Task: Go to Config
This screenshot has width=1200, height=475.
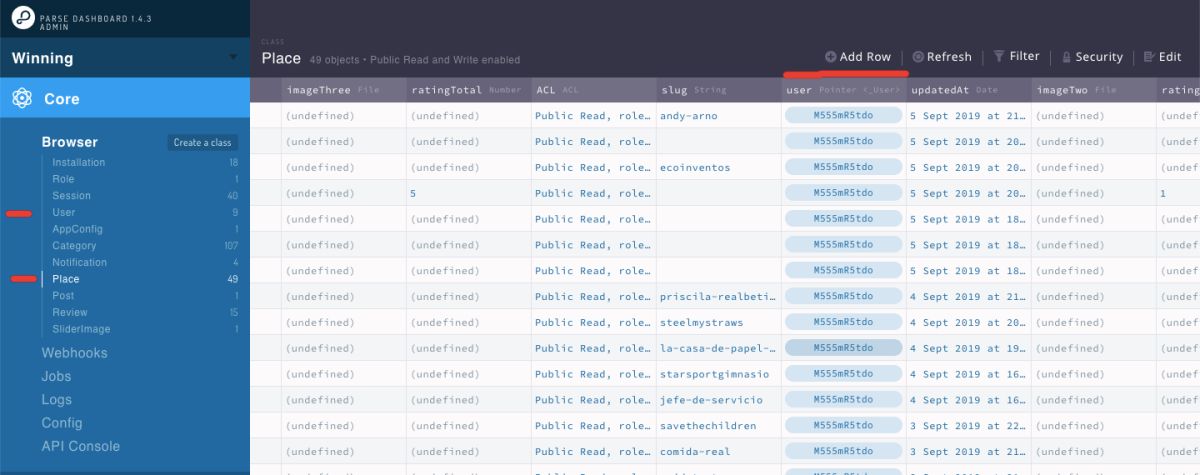Action: [x=62, y=423]
